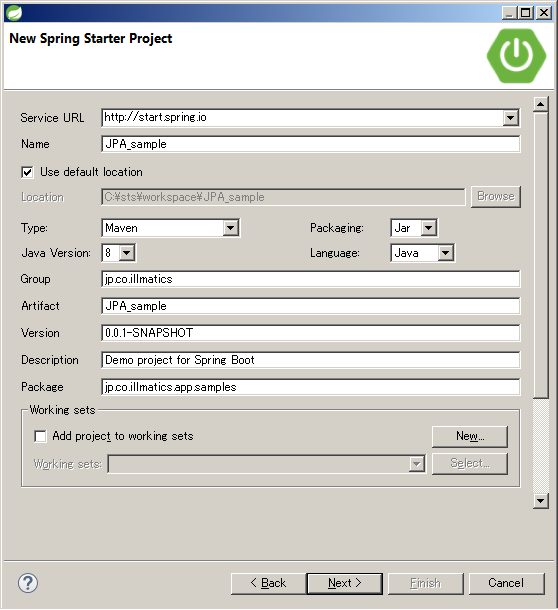This screenshot has height=610, width=558.
Task: Go to the Next page
Action: click(345, 583)
